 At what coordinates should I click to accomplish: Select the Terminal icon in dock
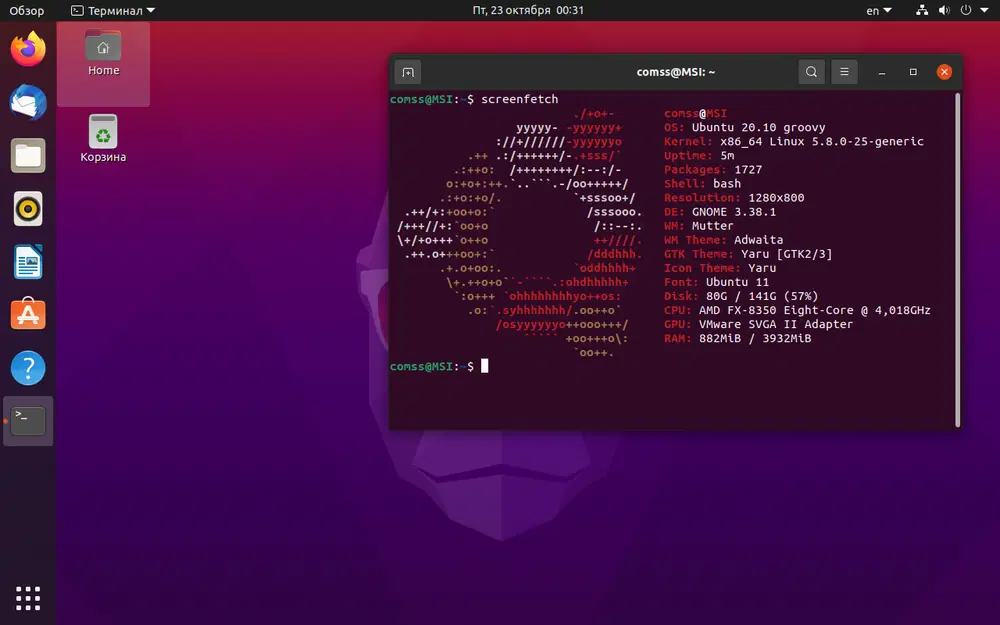[28, 421]
